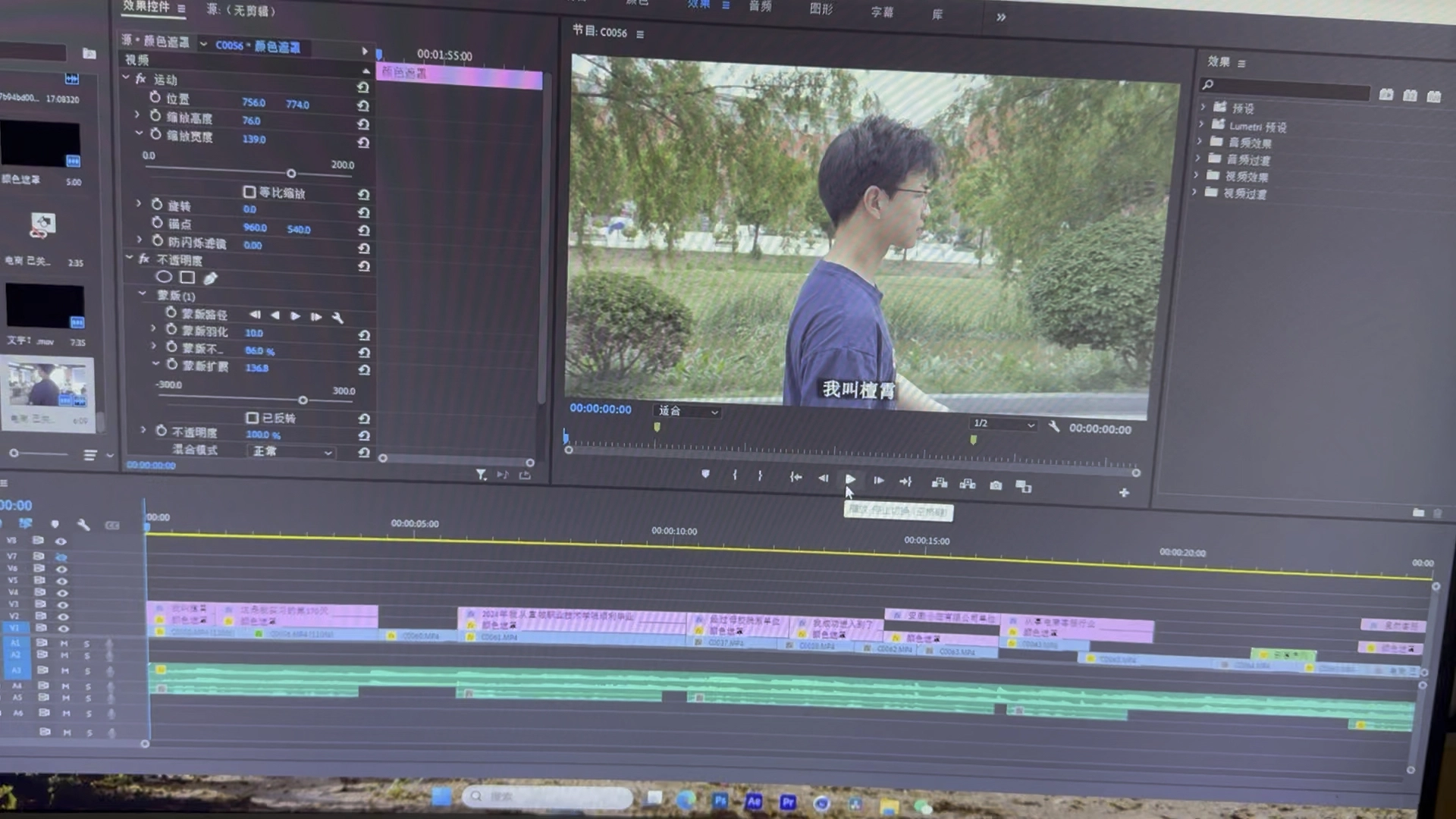Open the 节目: C0056 panel menu
This screenshot has width=1456, height=819.
pyautogui.click(x=640, y=34)
